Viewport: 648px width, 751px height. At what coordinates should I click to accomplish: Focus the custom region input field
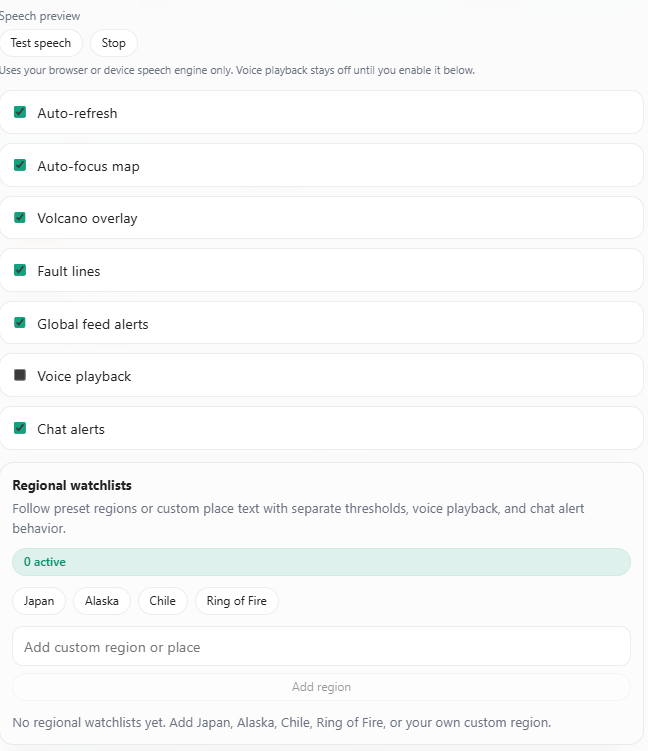click(321, 647)
